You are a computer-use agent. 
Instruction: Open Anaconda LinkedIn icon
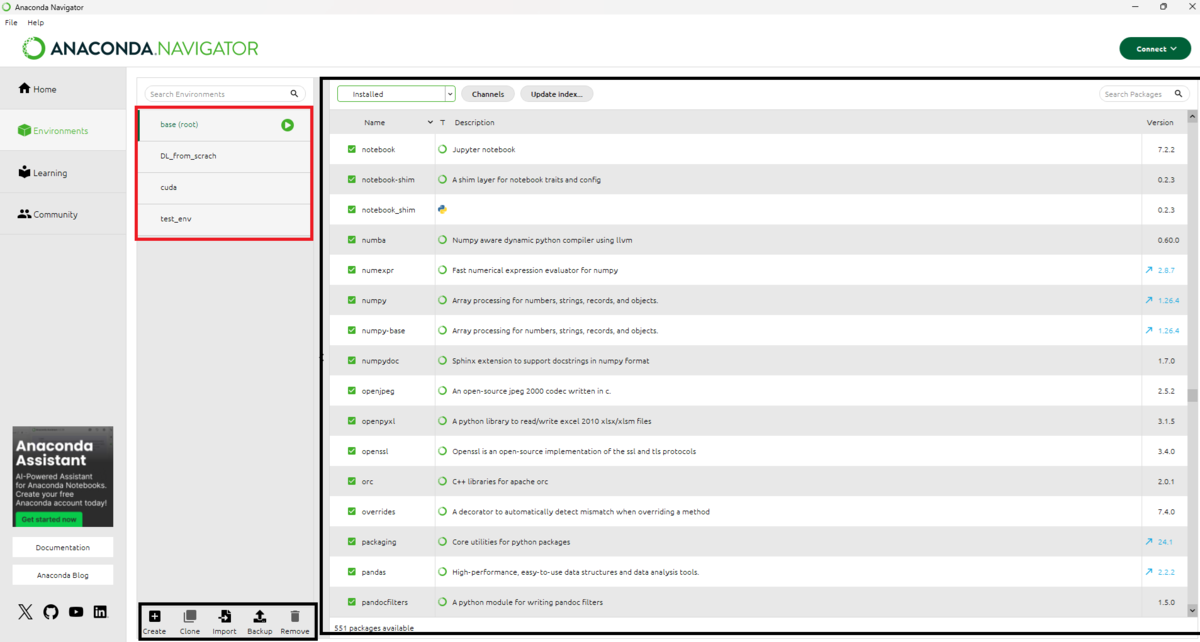click(100, 612)
